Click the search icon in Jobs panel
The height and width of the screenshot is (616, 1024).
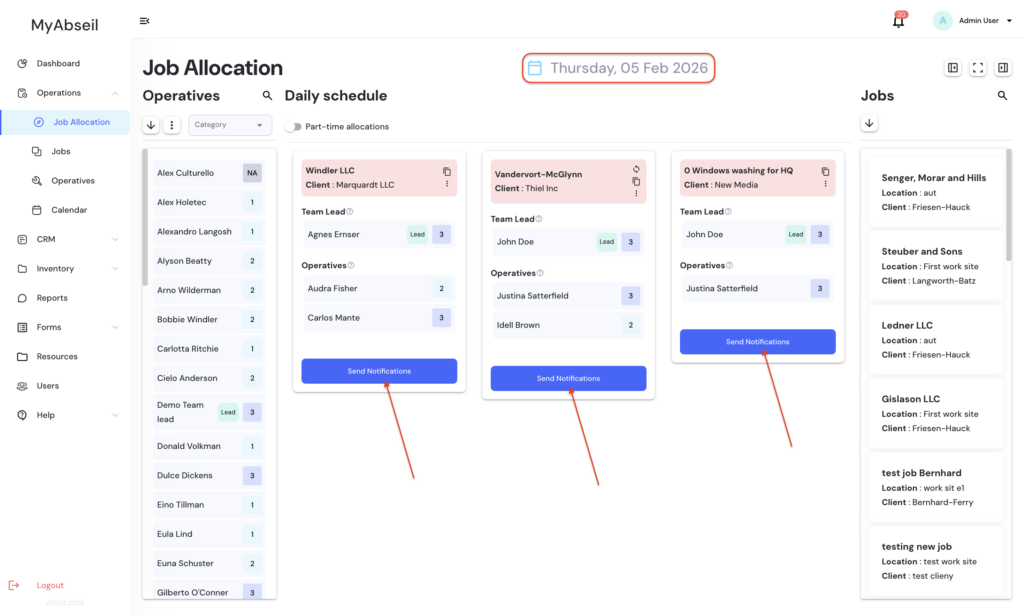coord(1002,96)
